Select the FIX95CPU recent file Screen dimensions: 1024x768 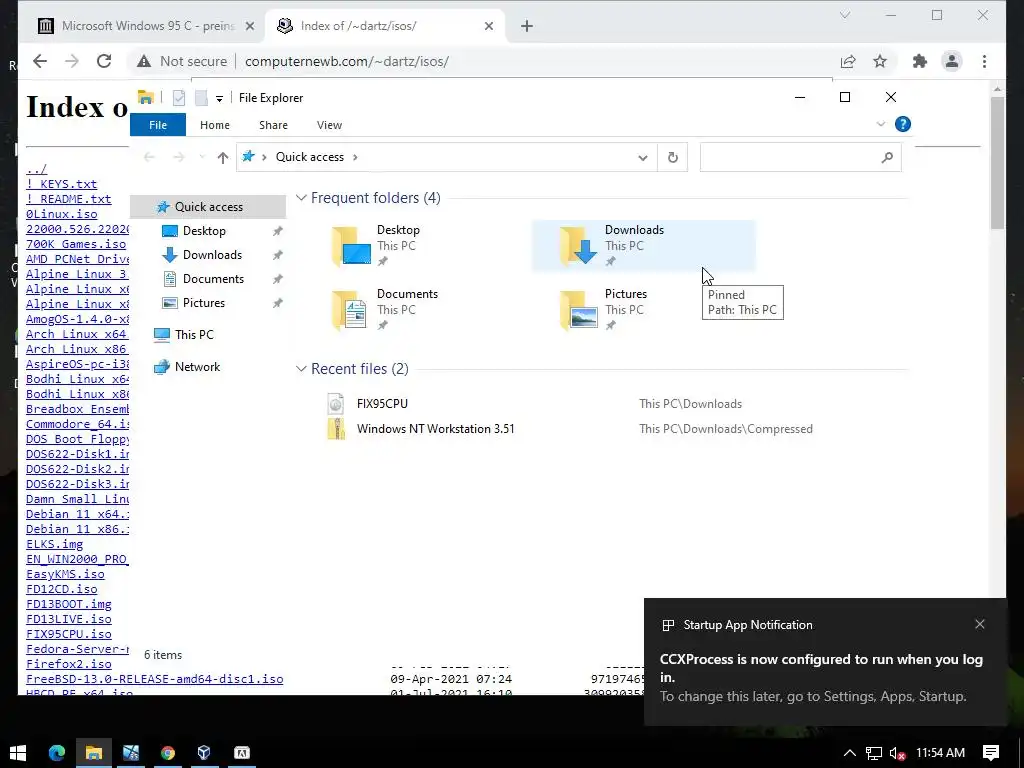pos(382,404)
